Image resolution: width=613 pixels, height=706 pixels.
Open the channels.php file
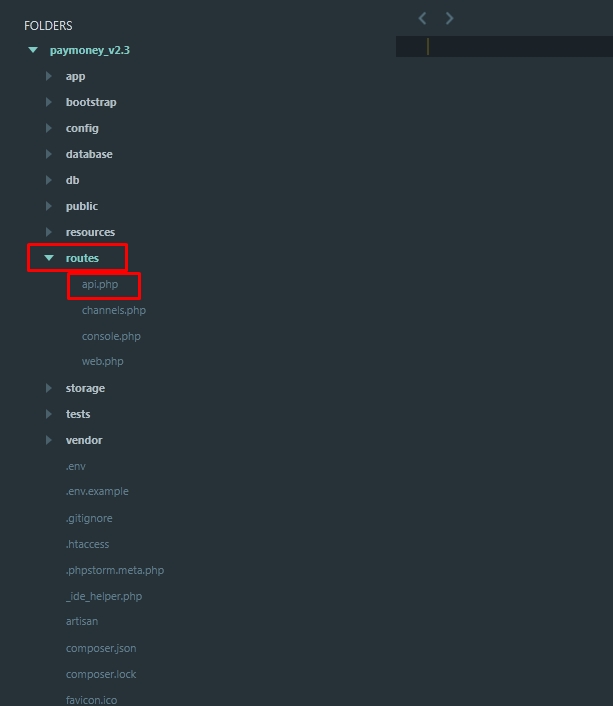[114, 310]
